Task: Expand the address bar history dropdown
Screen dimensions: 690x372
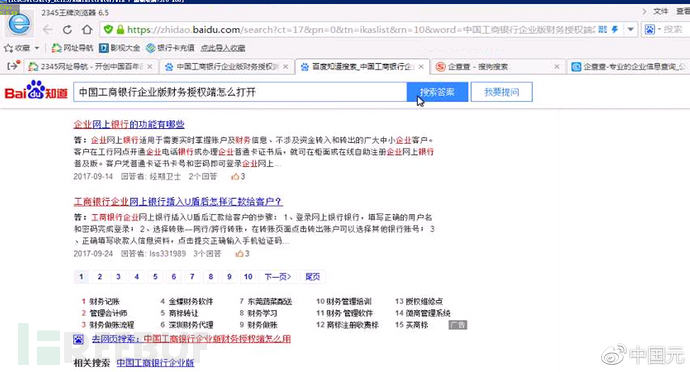Action: point(631,29)
